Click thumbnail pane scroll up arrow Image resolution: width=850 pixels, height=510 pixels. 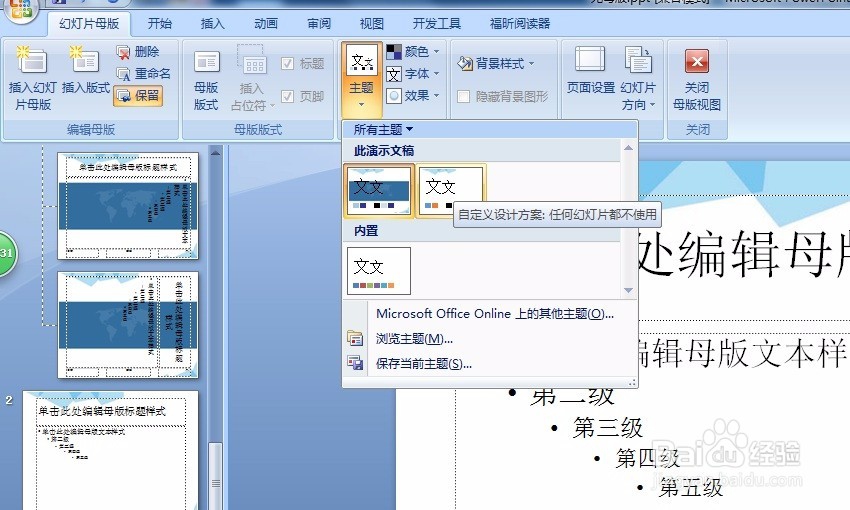pos(216,152)
